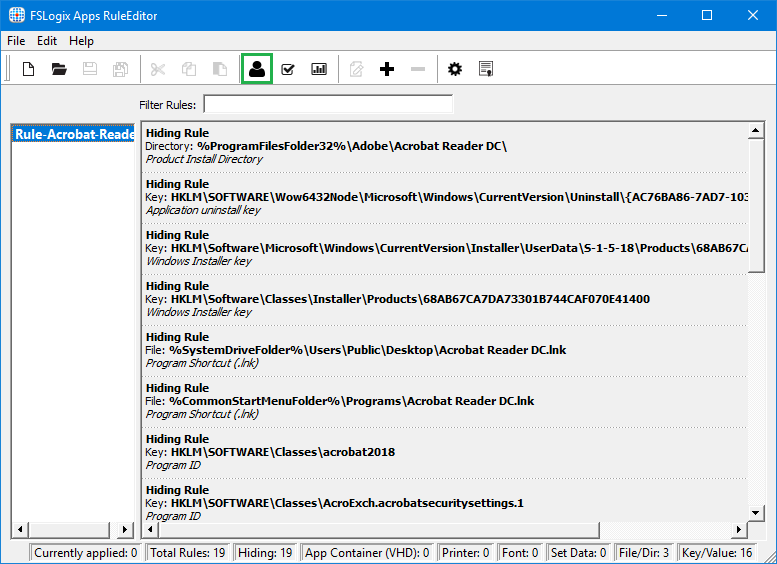Open an existing rule file with folder icon
This screenshot has width=777, height=564.
pyautogui.click(x=59, y=69)
